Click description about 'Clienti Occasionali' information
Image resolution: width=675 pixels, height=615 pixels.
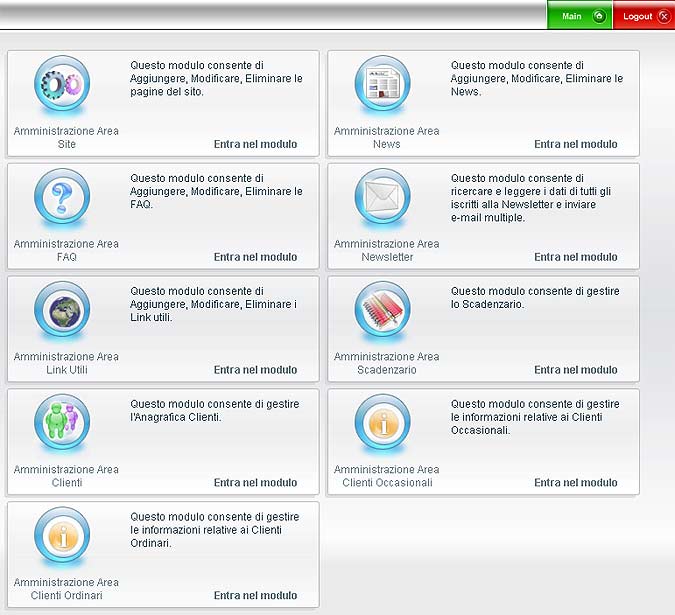(x=535, y=417)
